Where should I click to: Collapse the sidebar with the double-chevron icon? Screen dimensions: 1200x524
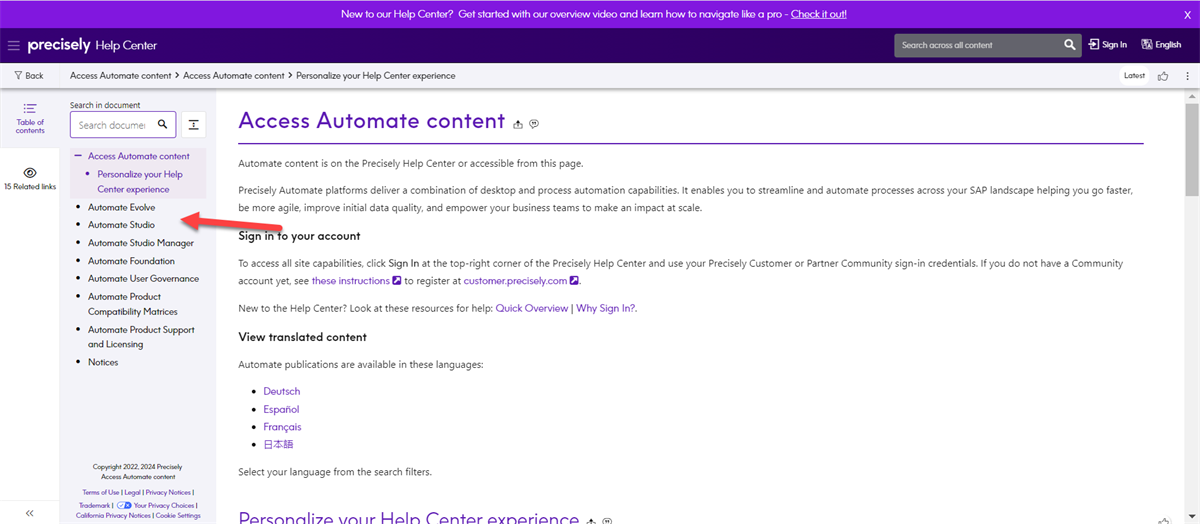(x=30, y=513)
